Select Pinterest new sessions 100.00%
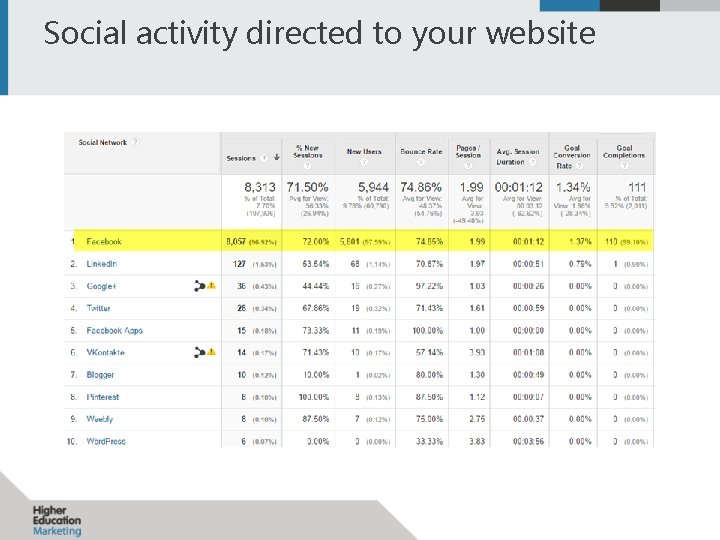The height and width of the screenshot is (540, 720). pyautogui.click(x=314, y=397)
